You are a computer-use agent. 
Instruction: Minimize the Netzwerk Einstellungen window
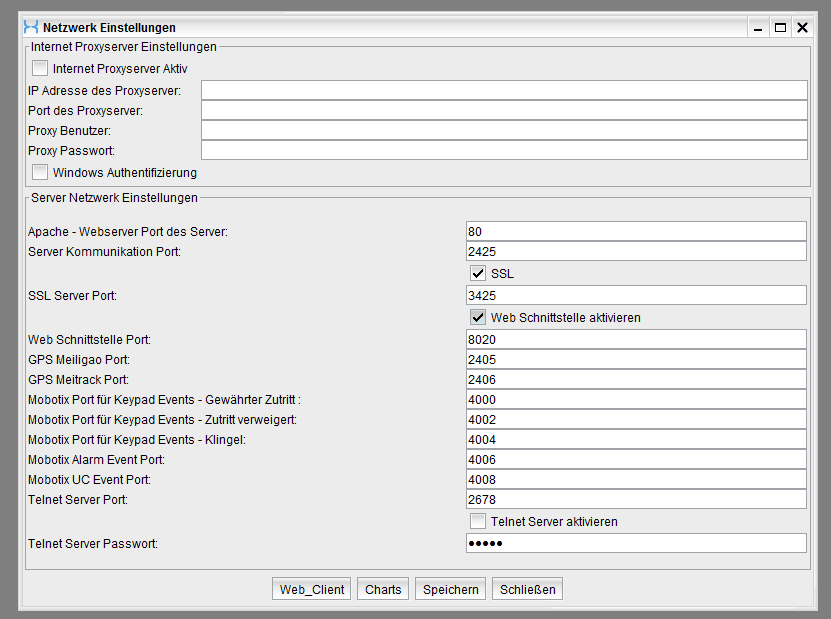[760, 28]
